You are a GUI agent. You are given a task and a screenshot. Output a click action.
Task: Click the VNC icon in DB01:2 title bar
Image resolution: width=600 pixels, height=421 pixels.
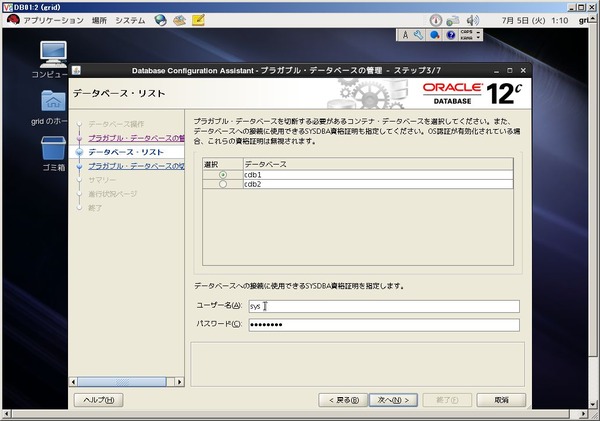pos(7,7)
